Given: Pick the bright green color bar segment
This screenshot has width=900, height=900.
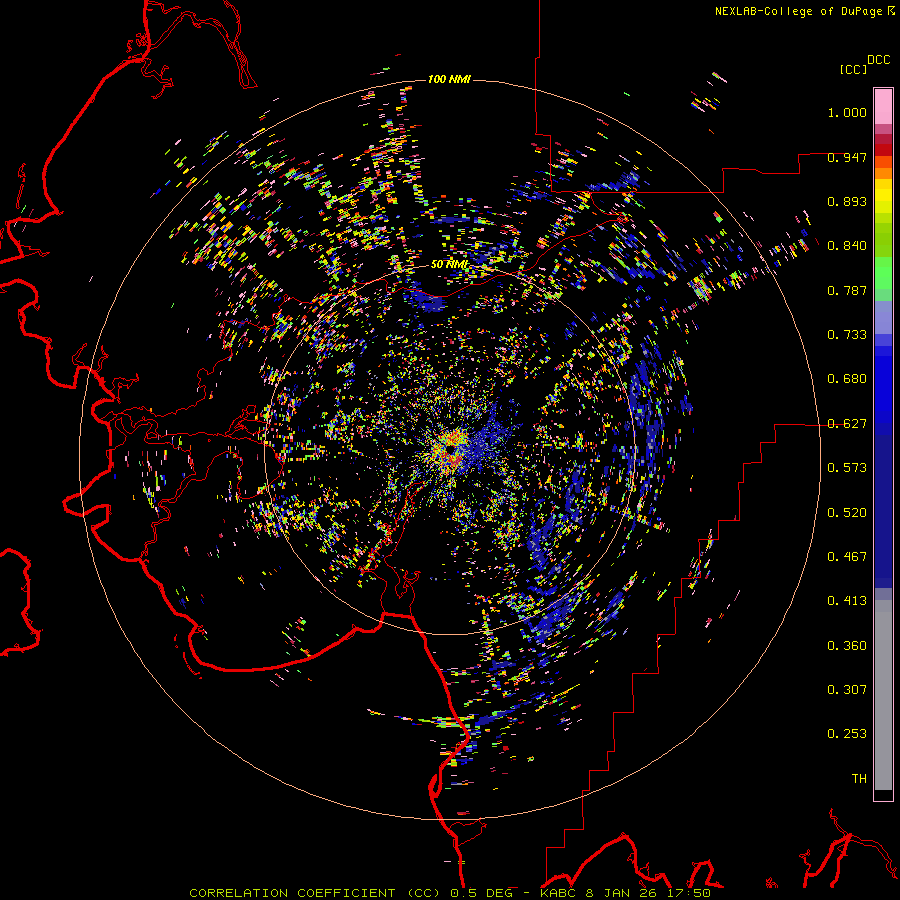Looking at the screenshot, I should click(883, 272).
